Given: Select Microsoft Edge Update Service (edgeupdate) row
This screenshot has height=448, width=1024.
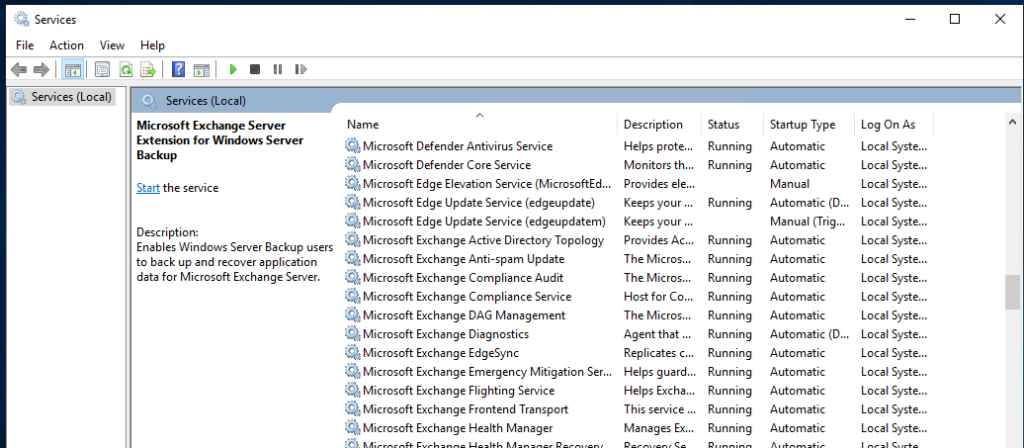Looking at the screenshot, I should tap(636, 202).
